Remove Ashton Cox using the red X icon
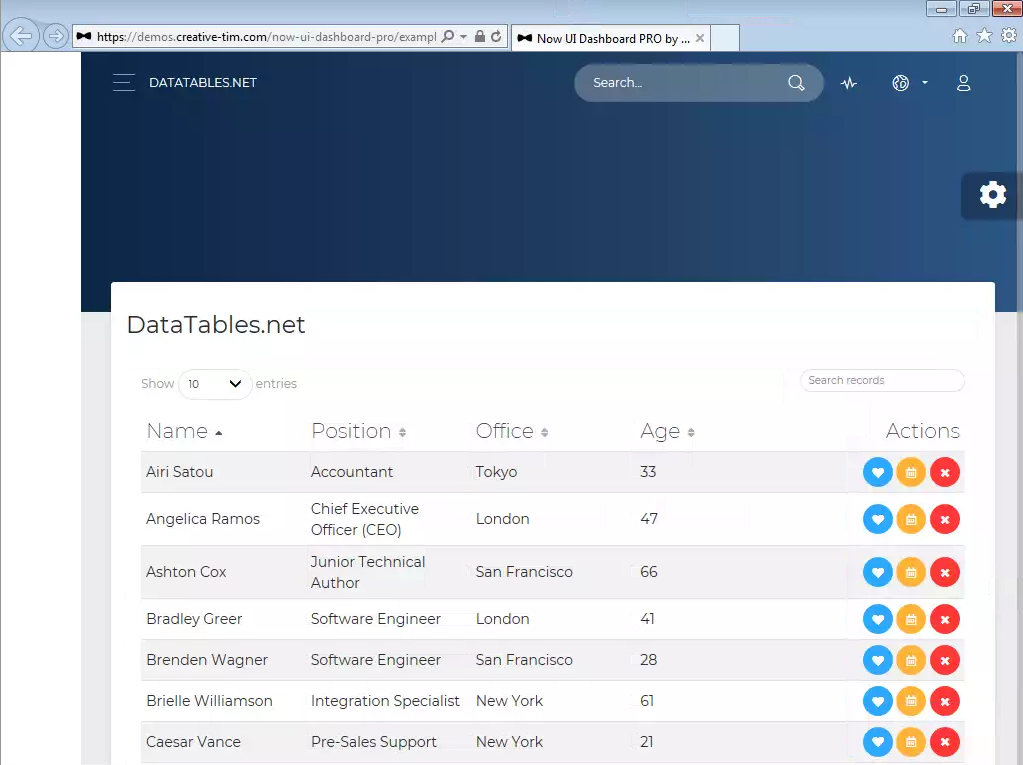The width and height of the screenshot is (1023, 765). pos(944,572)
